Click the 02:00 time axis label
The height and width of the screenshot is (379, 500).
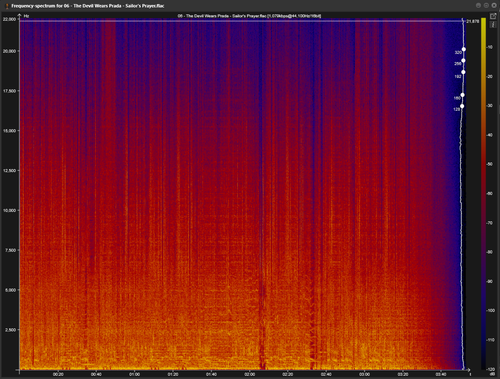click(250, 374)
